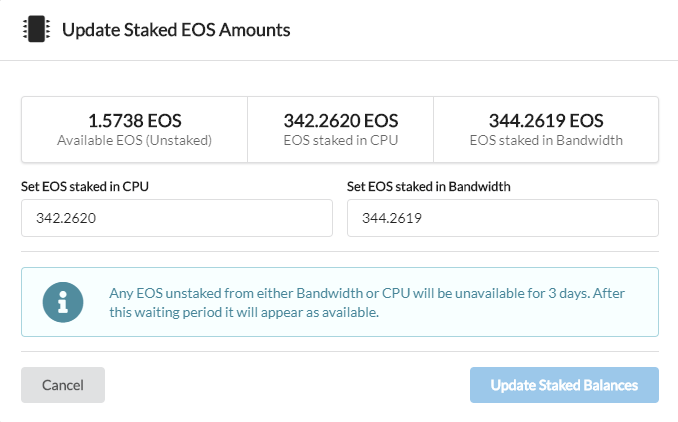Focus the Bandwidth stake input field
Screen dimensions: 678x422
point(502,218)
